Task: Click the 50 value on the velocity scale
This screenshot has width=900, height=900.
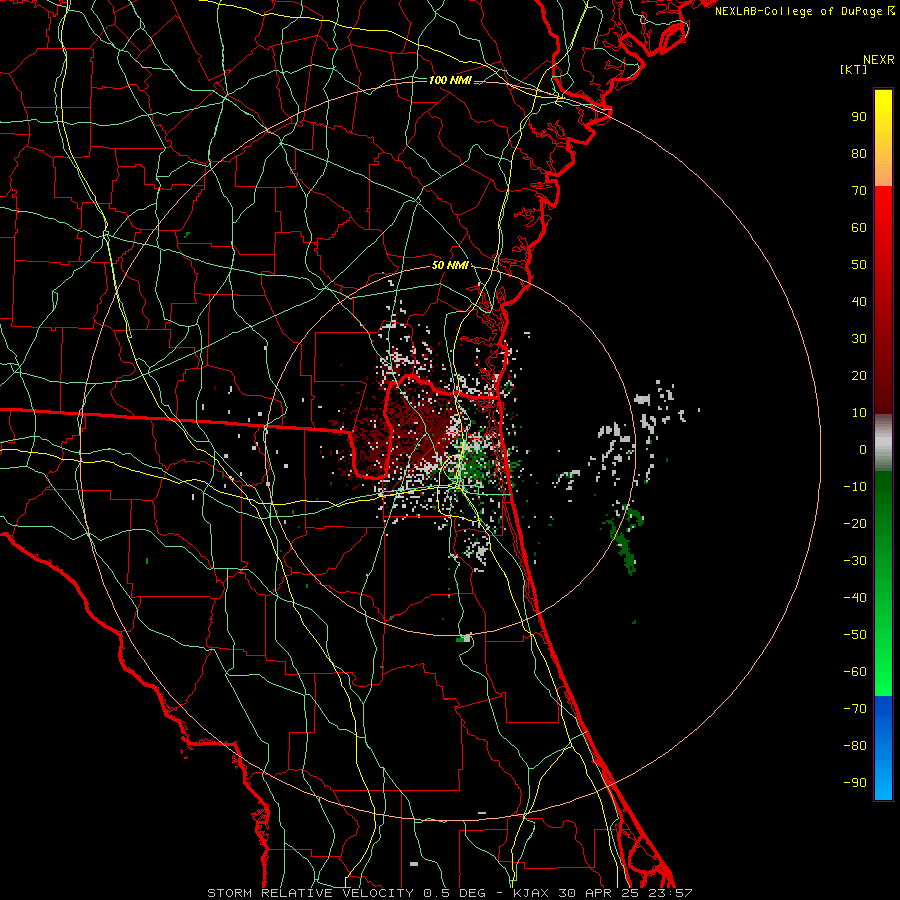Action: 859,265
